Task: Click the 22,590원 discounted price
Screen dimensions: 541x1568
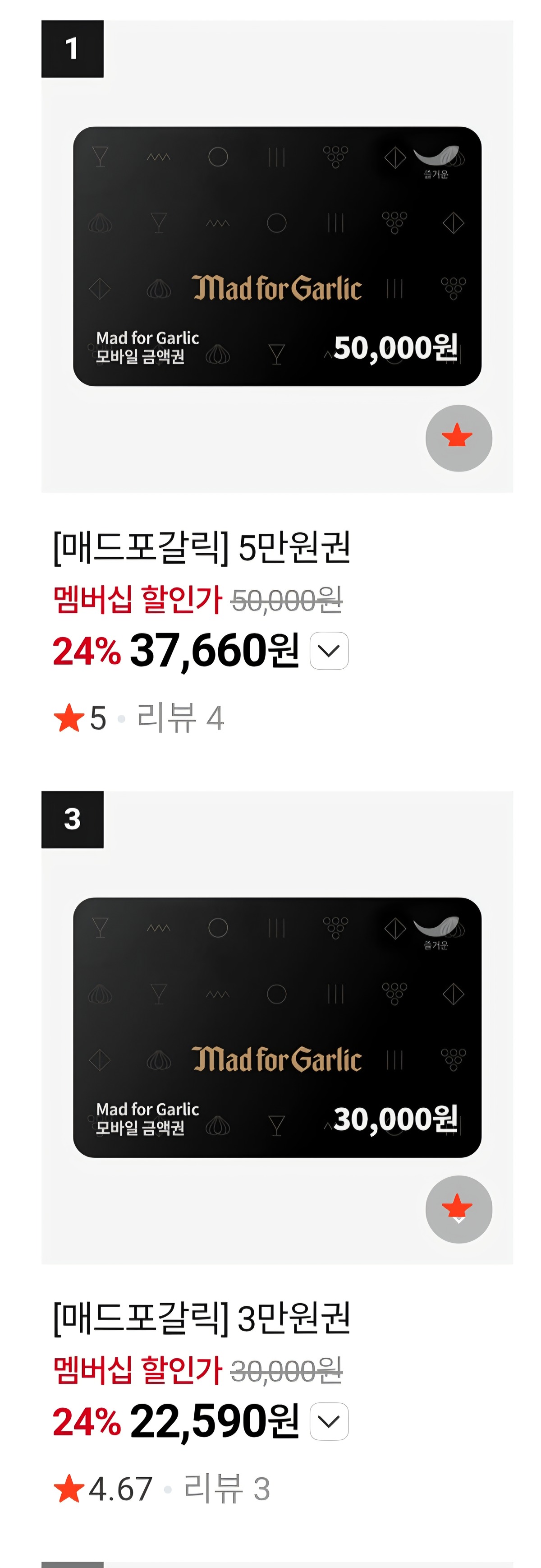Action: pos(215,1421)
